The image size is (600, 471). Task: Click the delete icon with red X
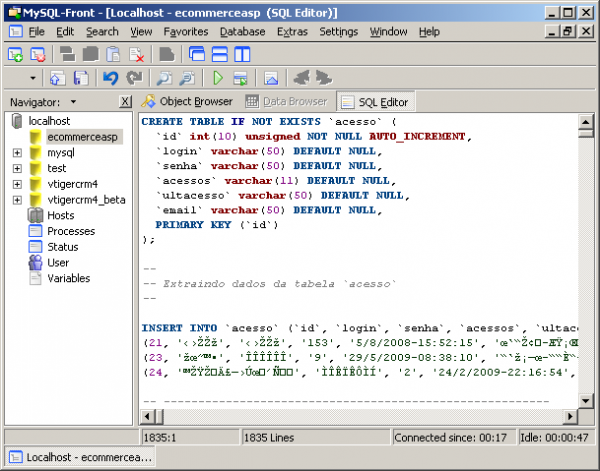[x=136, y=54]
